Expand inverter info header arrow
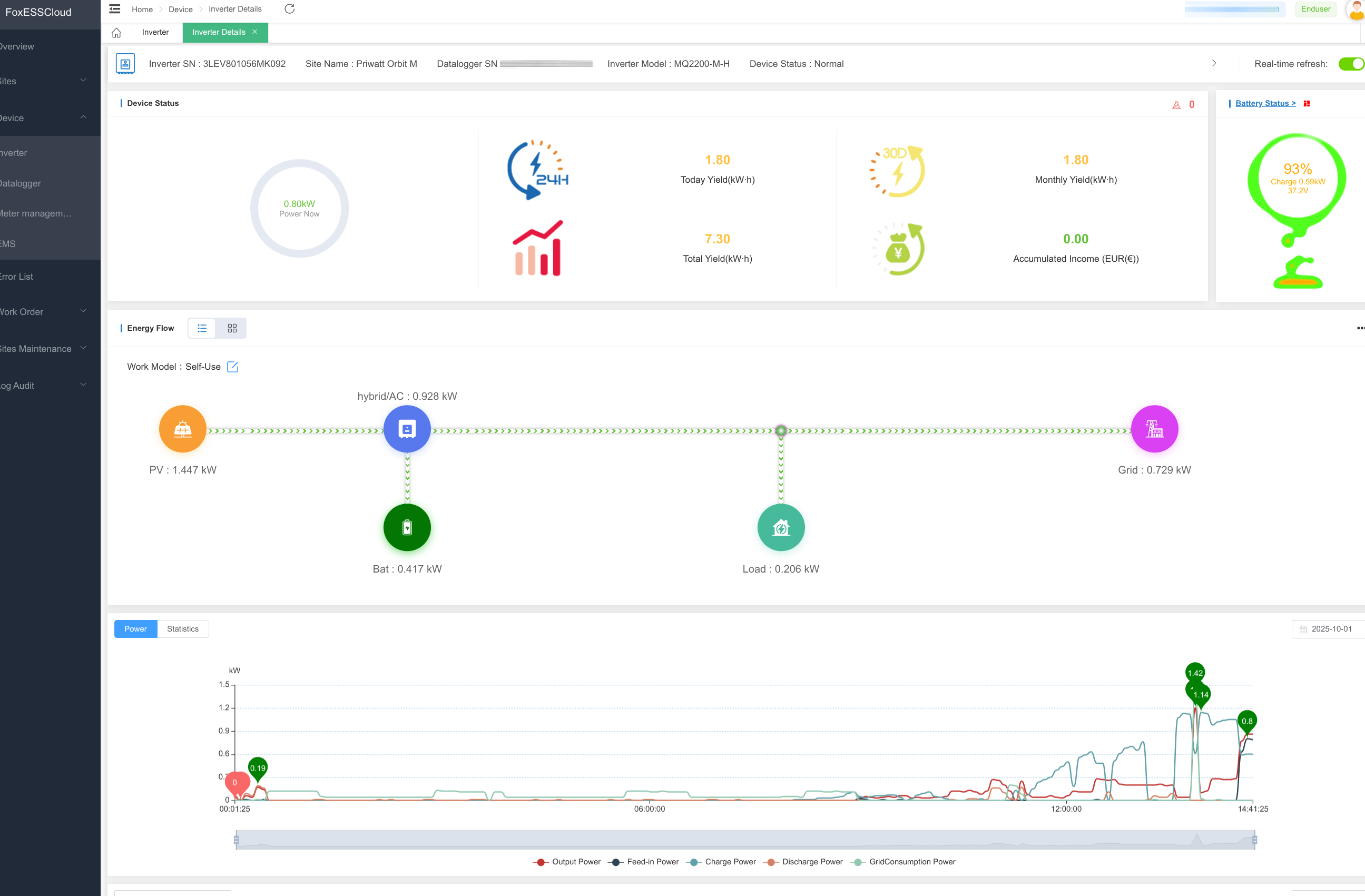Image resolution: width=1365 pixels, height=896 pixels. [x=1214, y=63]
